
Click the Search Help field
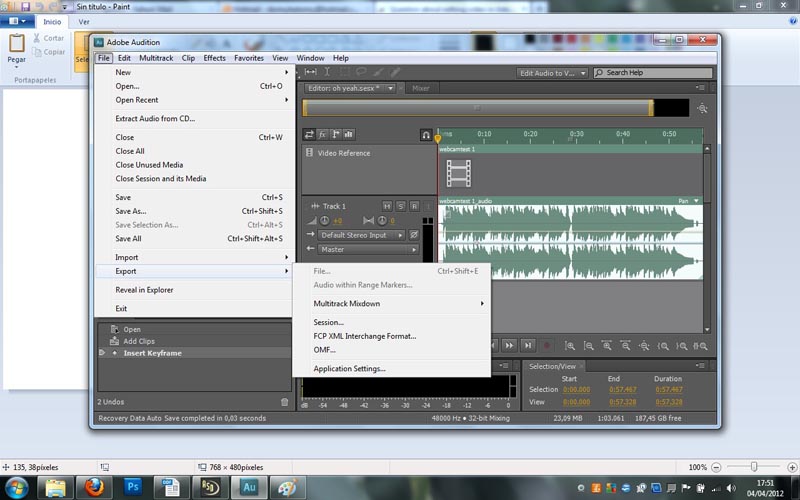click(653, 73)
